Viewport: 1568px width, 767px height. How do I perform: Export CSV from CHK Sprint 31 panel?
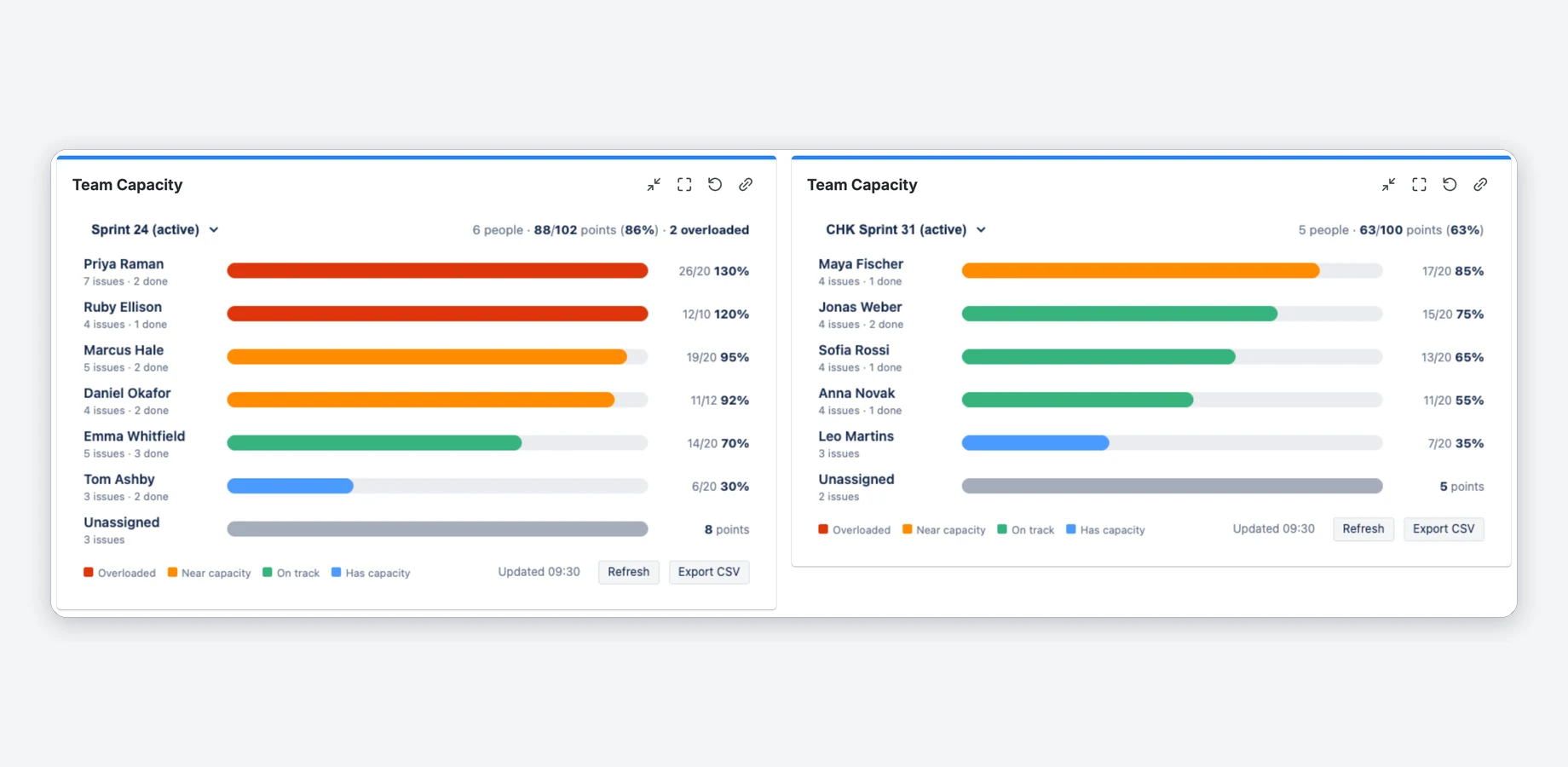pyautogui.click(x=1444, y=529)
